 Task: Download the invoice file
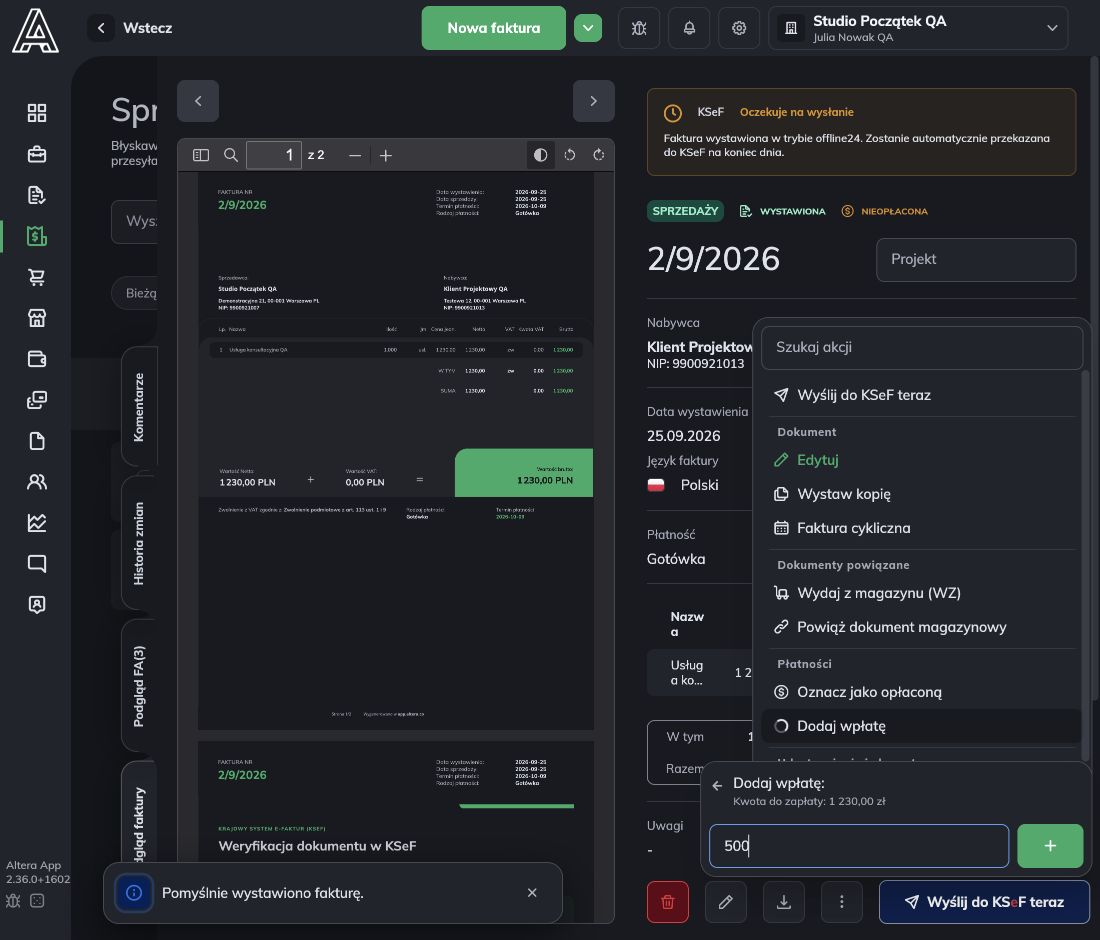784,902
